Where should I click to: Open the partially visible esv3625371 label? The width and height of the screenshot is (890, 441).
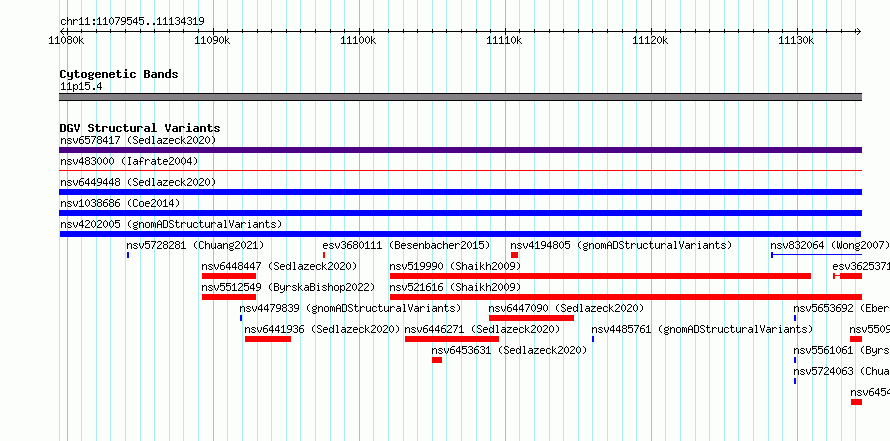tap(860, 266)
